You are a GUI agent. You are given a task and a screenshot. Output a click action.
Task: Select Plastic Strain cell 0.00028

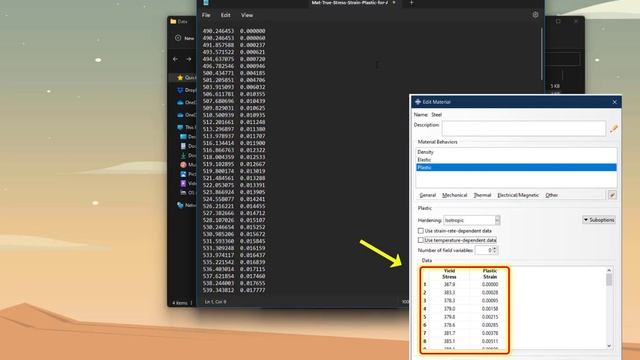(x=489, y=293)
